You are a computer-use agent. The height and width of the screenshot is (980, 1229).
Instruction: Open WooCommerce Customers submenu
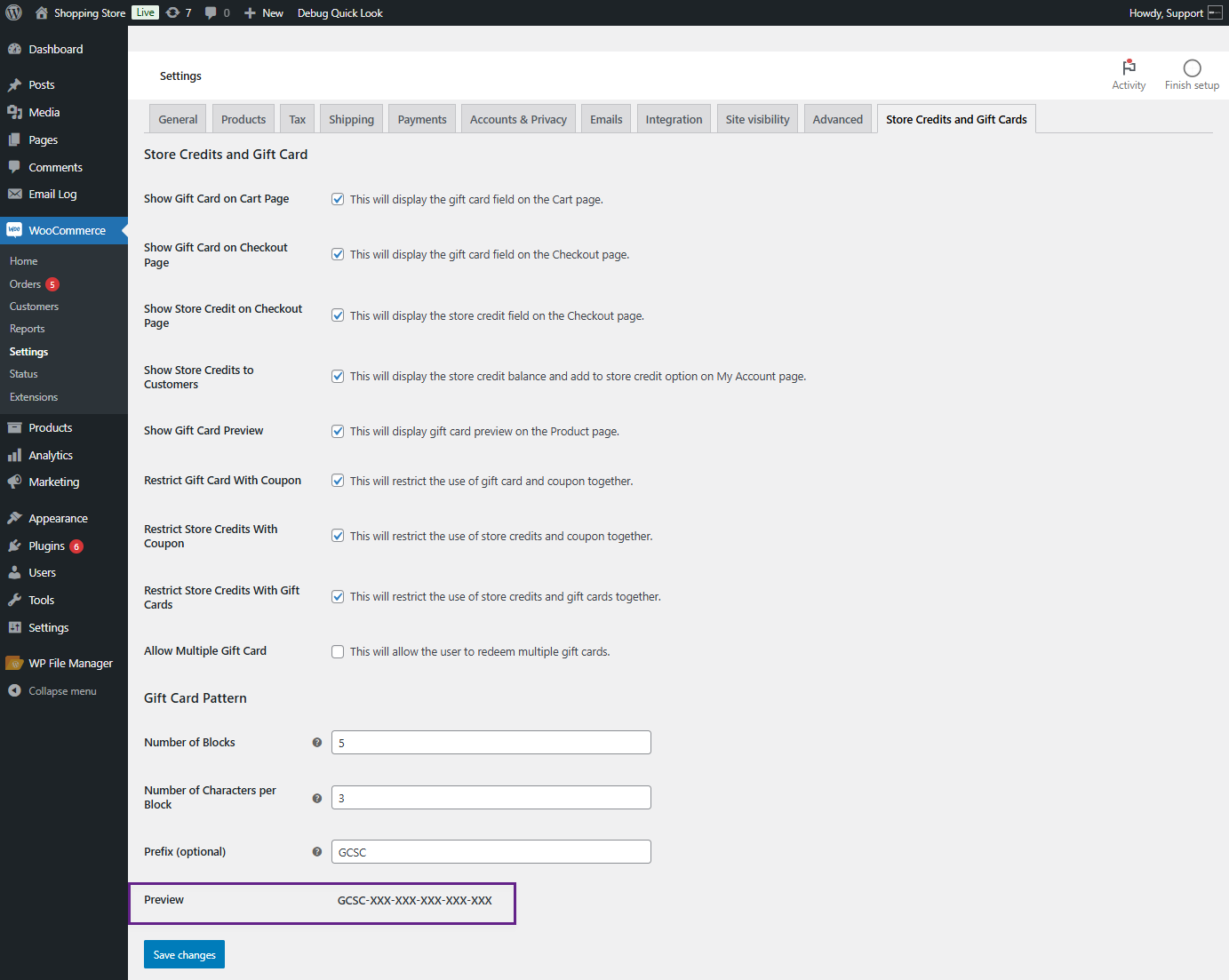click(34, 307)
